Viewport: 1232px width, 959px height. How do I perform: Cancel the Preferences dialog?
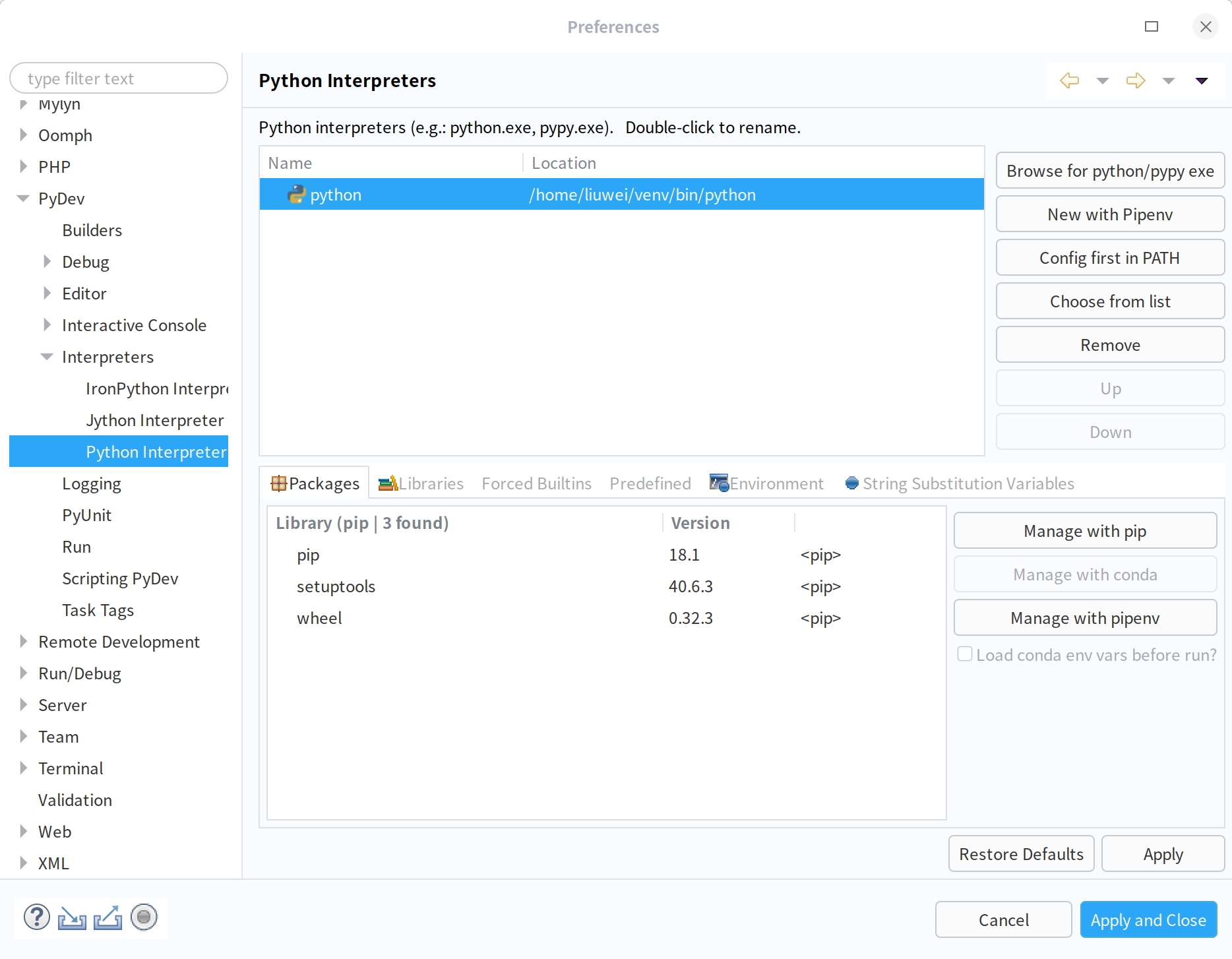click(1003, 920)
